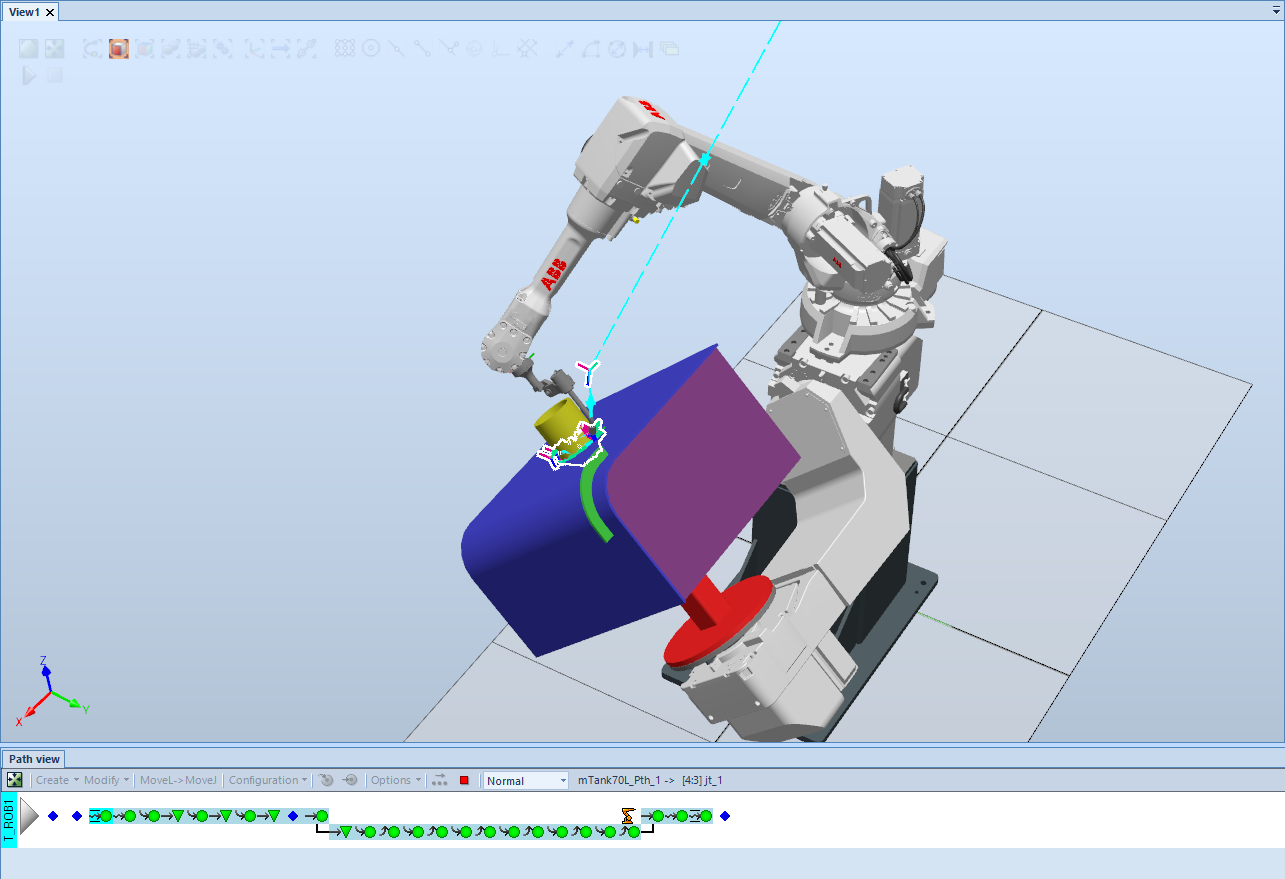Click the hourglass wait instruction icon
The height and width of the screenshot is (879, 1285).
pos(628,816)
